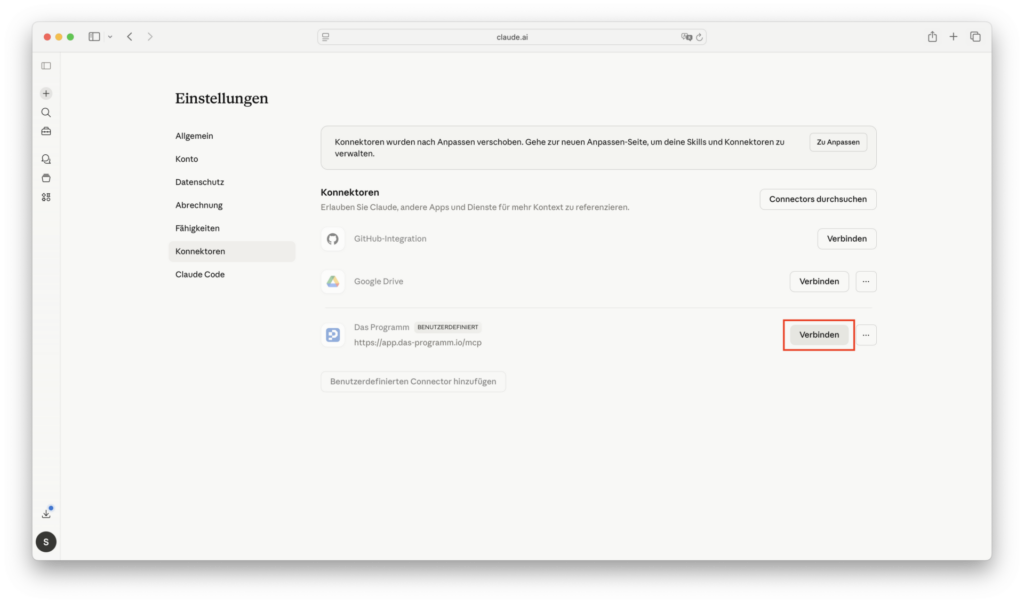Switch to the Datenschutz settings section
This screenshot has height=603, width=1024.
pos(200,182)
